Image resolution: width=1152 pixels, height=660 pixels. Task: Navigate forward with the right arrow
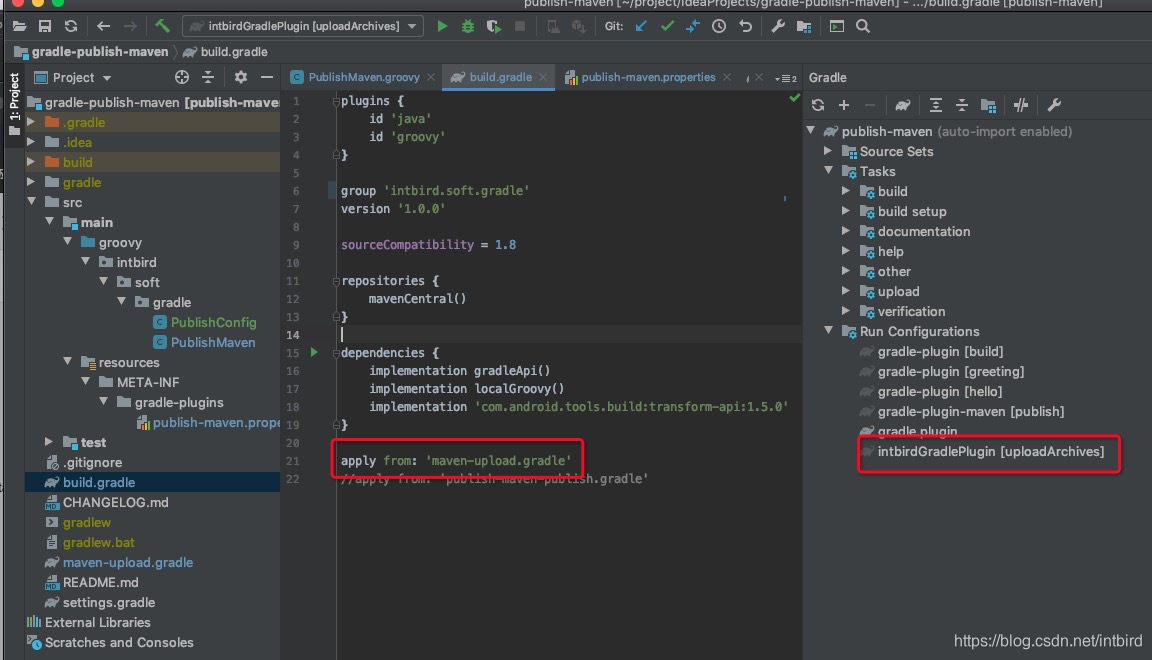pos(129,26)
